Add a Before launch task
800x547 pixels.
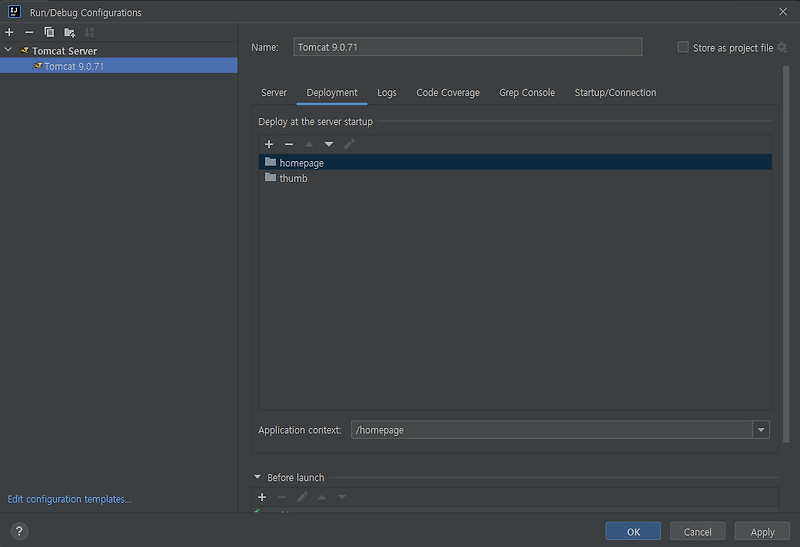(262, 497)
